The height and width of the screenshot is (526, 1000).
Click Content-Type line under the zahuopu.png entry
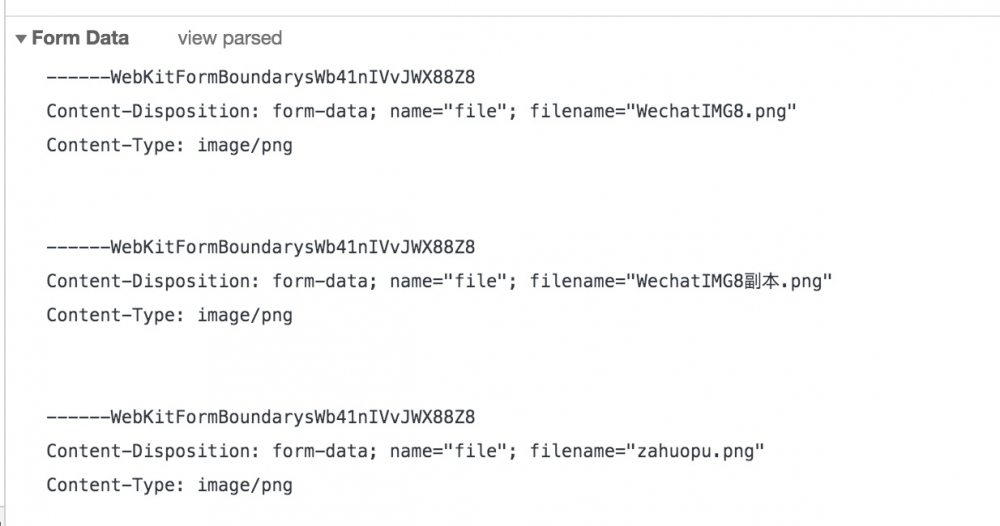[x=169, y=485]
